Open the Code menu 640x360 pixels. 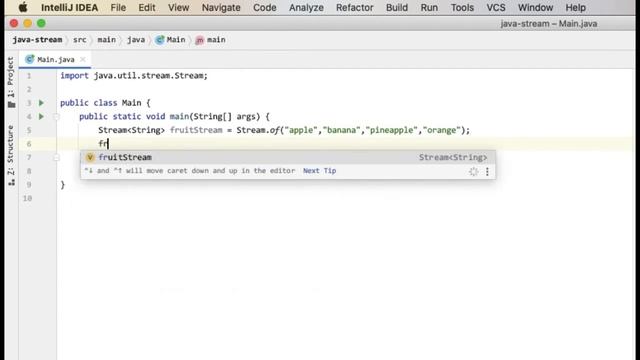click(x=264, y=7)
